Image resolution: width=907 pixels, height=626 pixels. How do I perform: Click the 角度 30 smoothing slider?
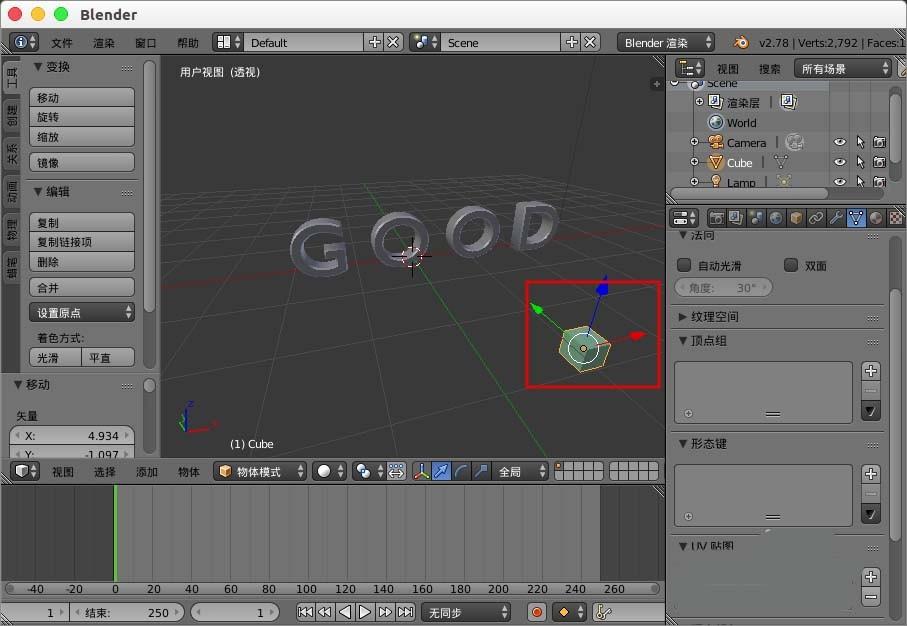point(723,287)
